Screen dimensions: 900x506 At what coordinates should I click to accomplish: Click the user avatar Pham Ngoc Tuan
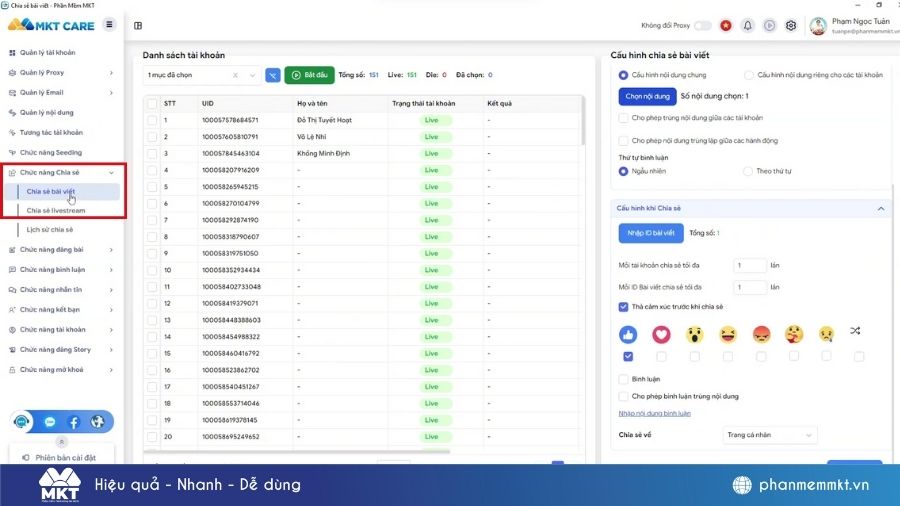[x=818, y=26]
